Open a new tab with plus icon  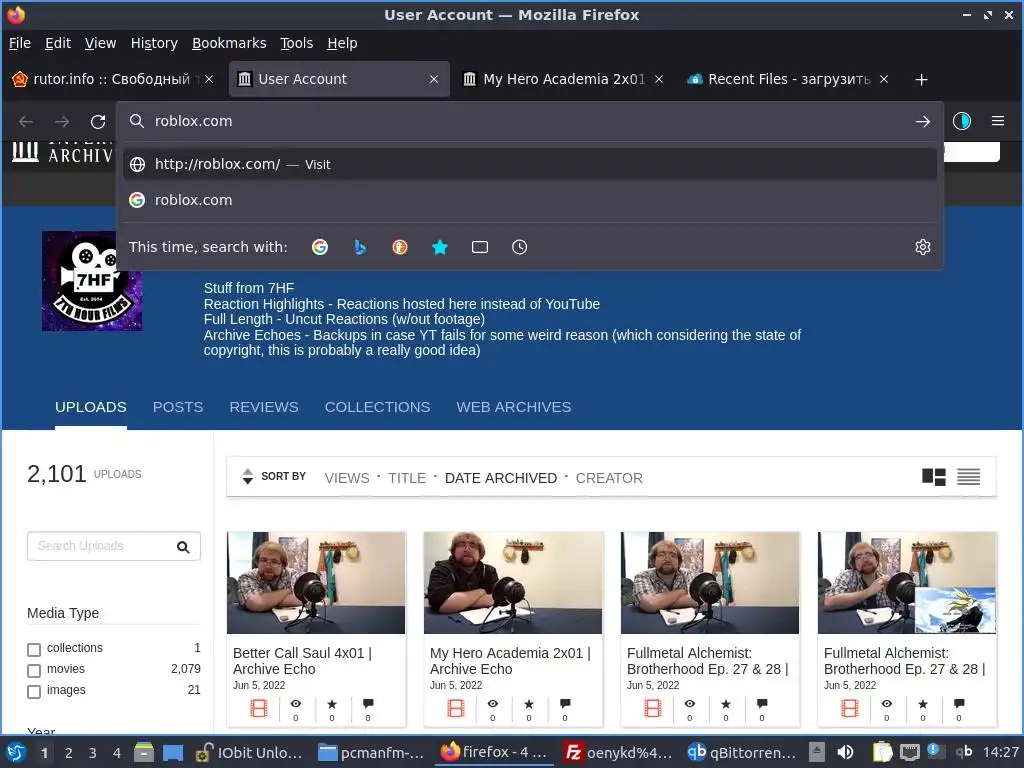click(x=921, y=80)
